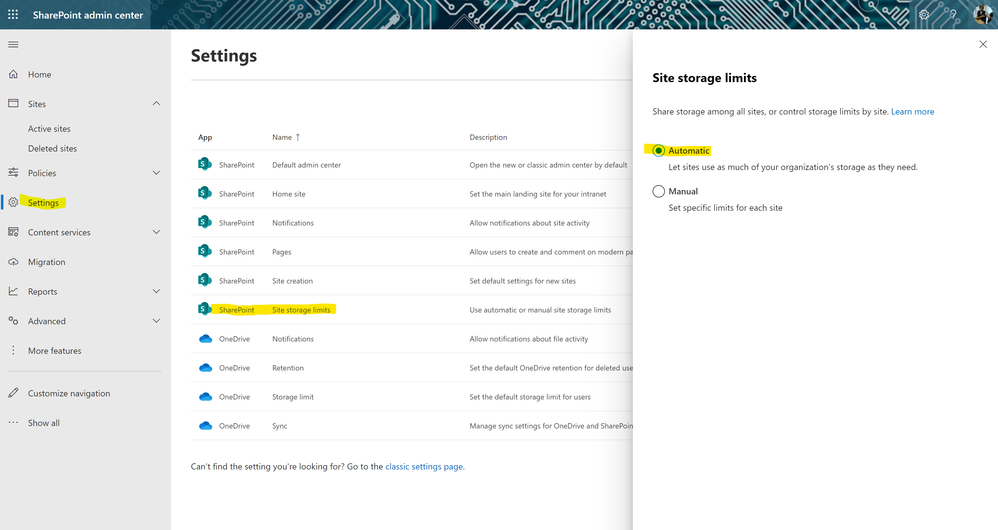Click SharePoint icon in Default admin center row
Image resolution: width=998 pixels, height=530 pixels.
coord(204,164)
